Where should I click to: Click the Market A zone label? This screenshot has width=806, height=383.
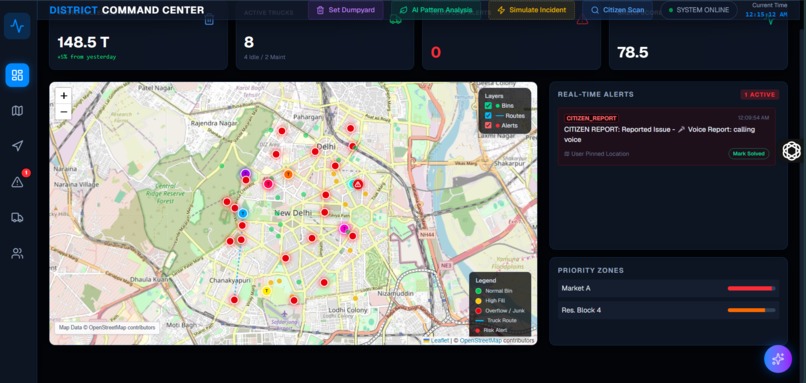pyautogui.click(x=576, y=288)
